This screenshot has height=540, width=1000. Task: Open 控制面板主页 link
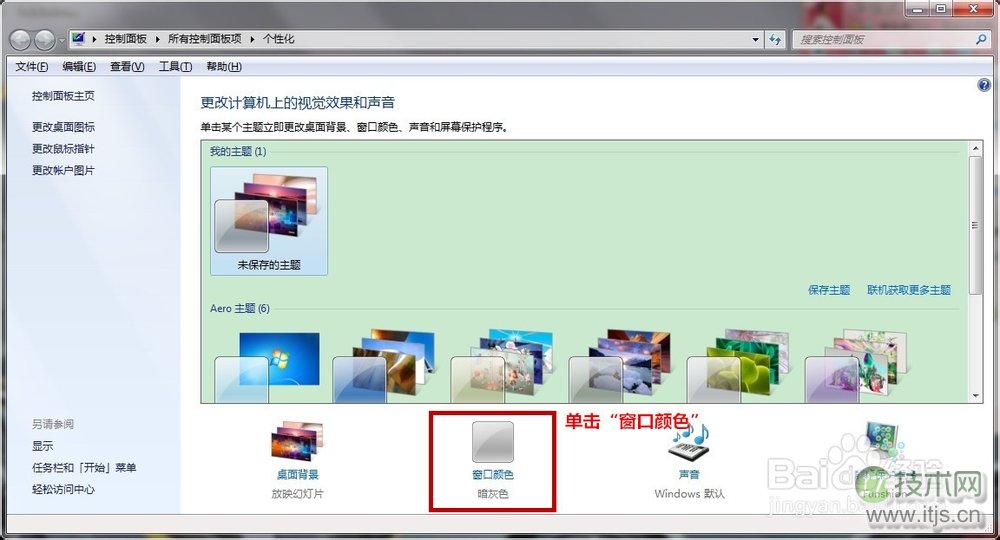63,96
